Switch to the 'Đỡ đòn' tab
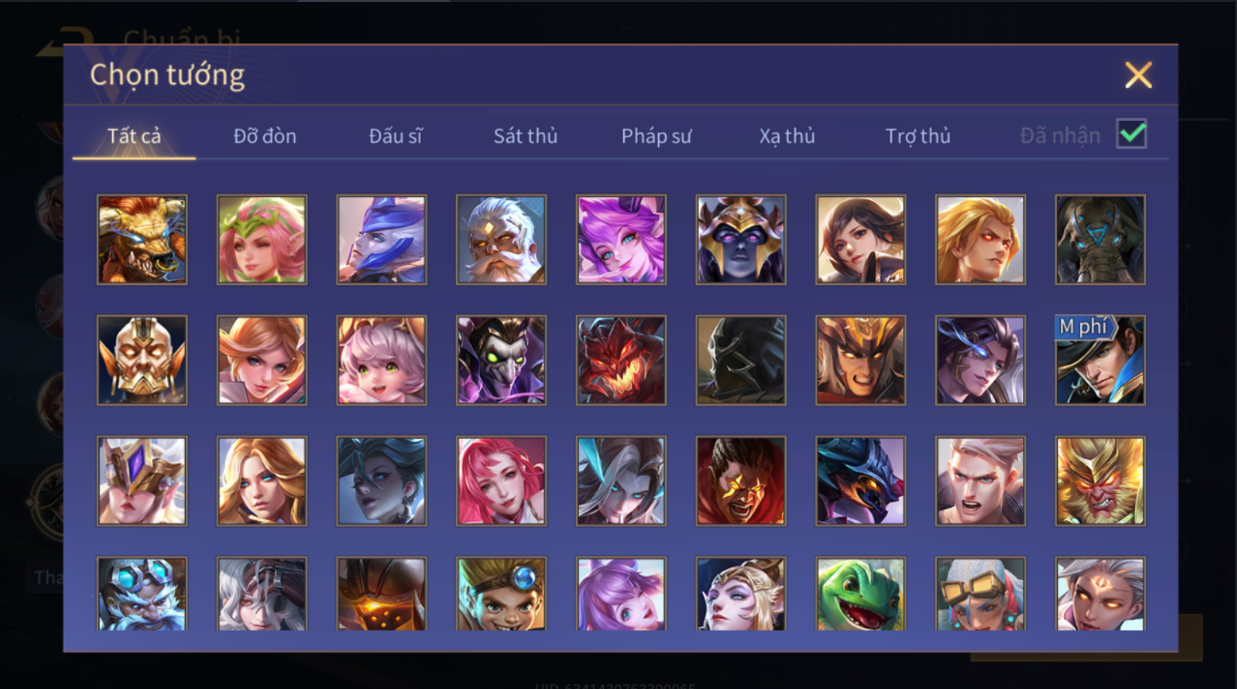 265,136
